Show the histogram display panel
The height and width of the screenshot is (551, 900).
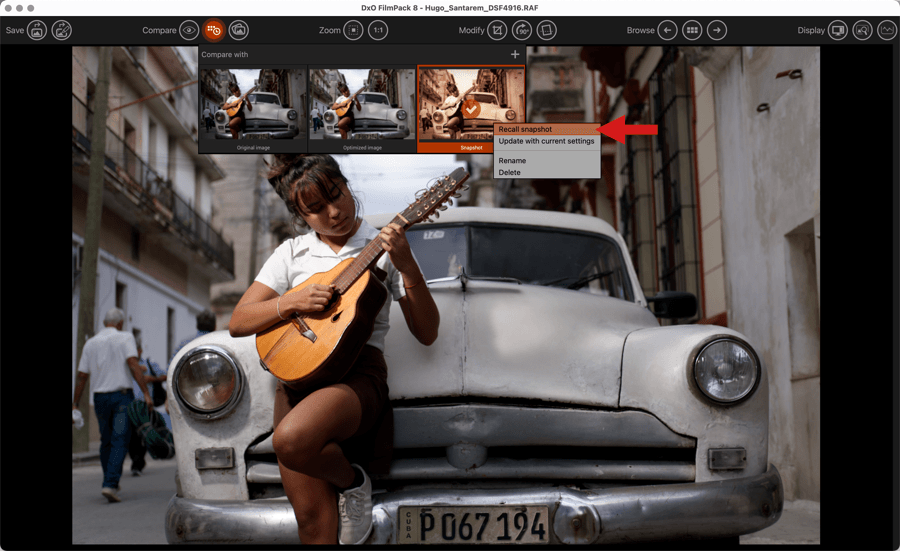pos(887,30)
